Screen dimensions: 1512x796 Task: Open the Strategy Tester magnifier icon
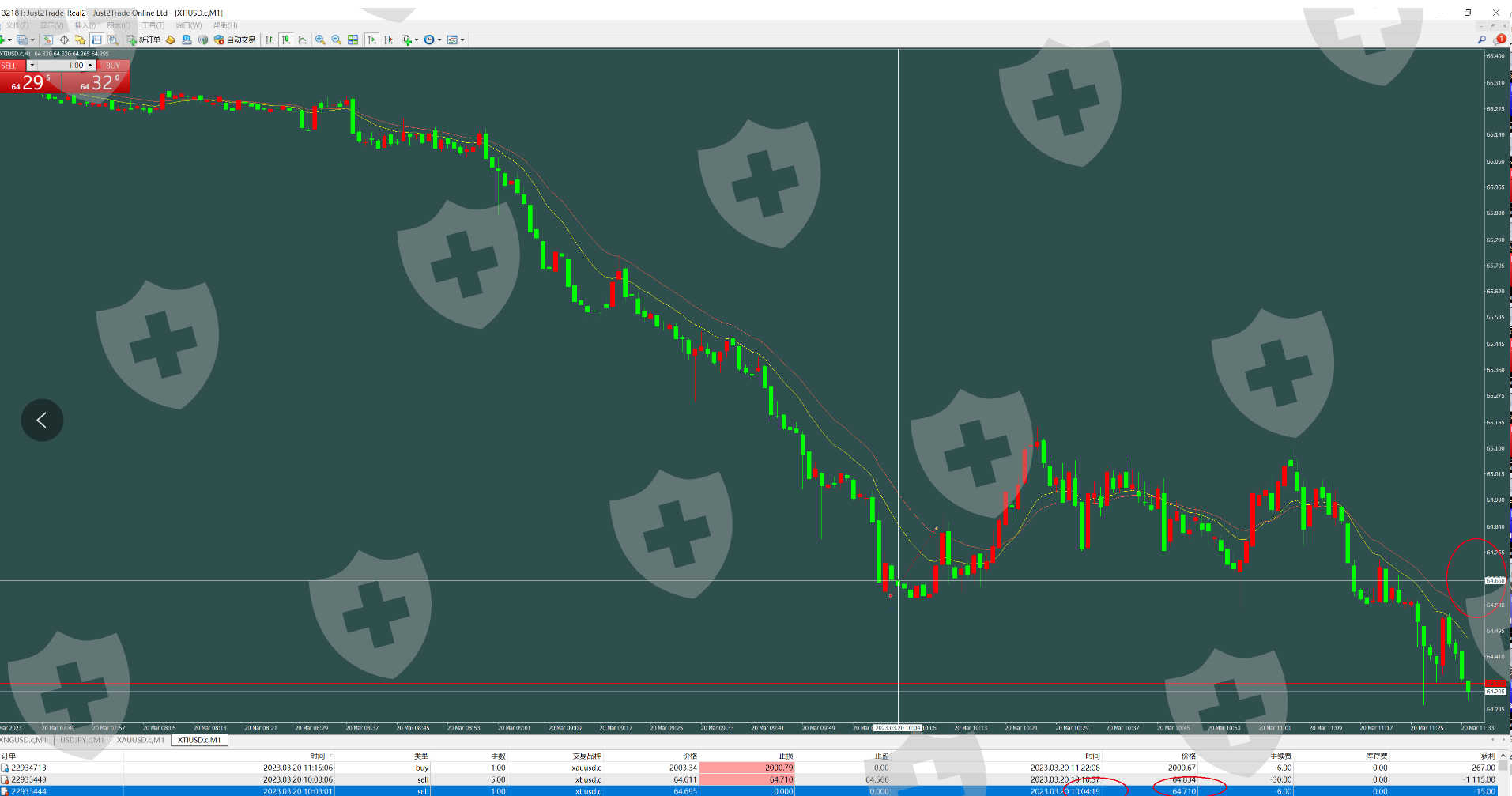coord(113,40)
